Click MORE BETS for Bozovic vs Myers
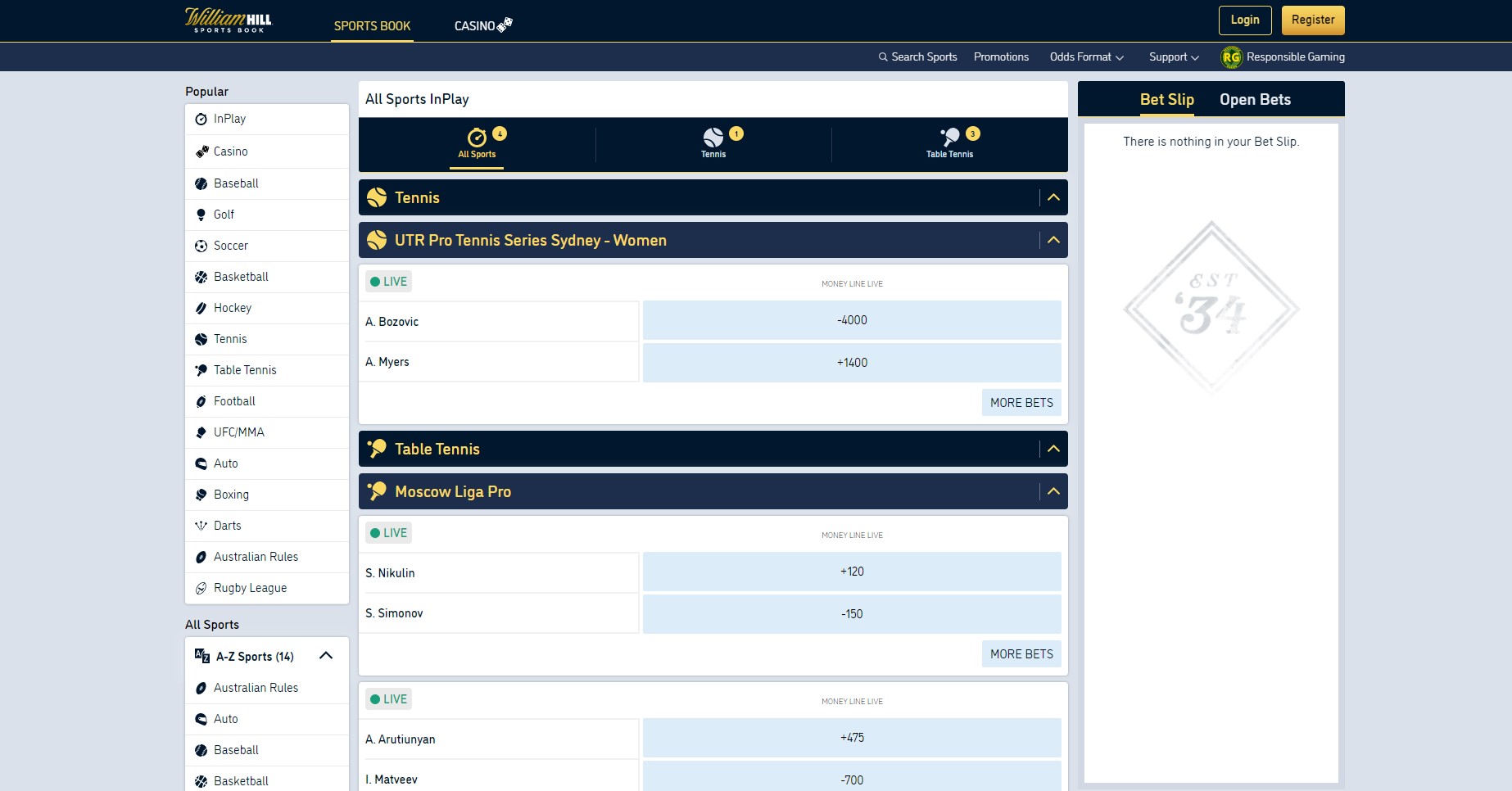Viewport: 1512px width, 791px height. [1021, 403]
